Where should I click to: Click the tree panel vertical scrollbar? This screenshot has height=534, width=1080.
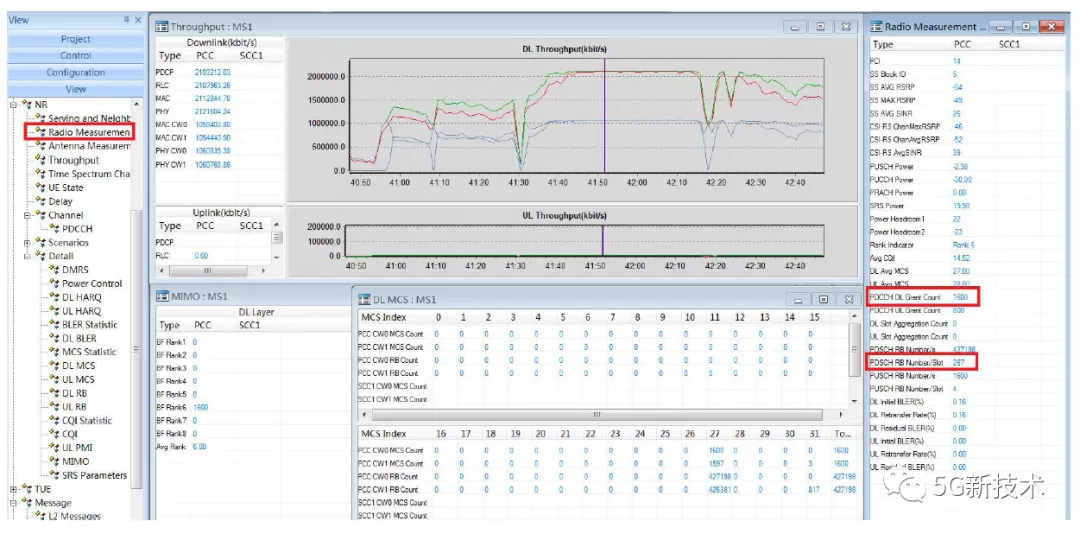point(136,349)
